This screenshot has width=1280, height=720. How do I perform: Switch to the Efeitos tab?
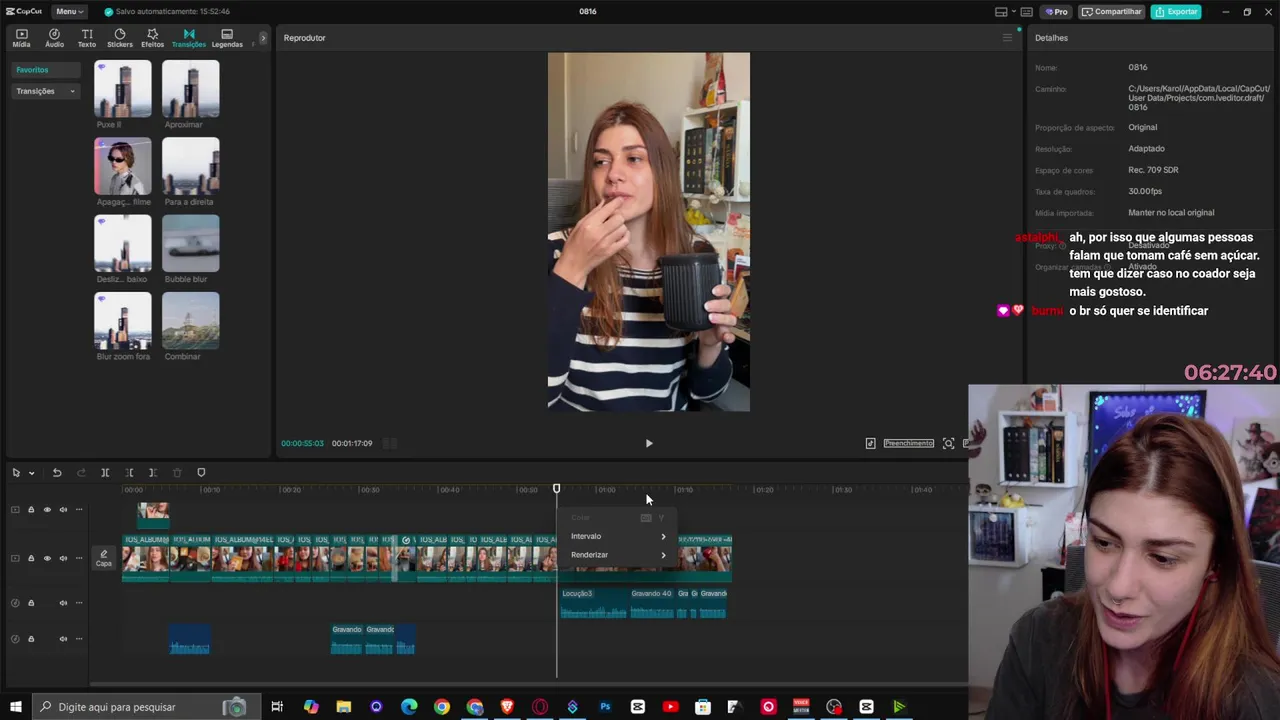152,38
